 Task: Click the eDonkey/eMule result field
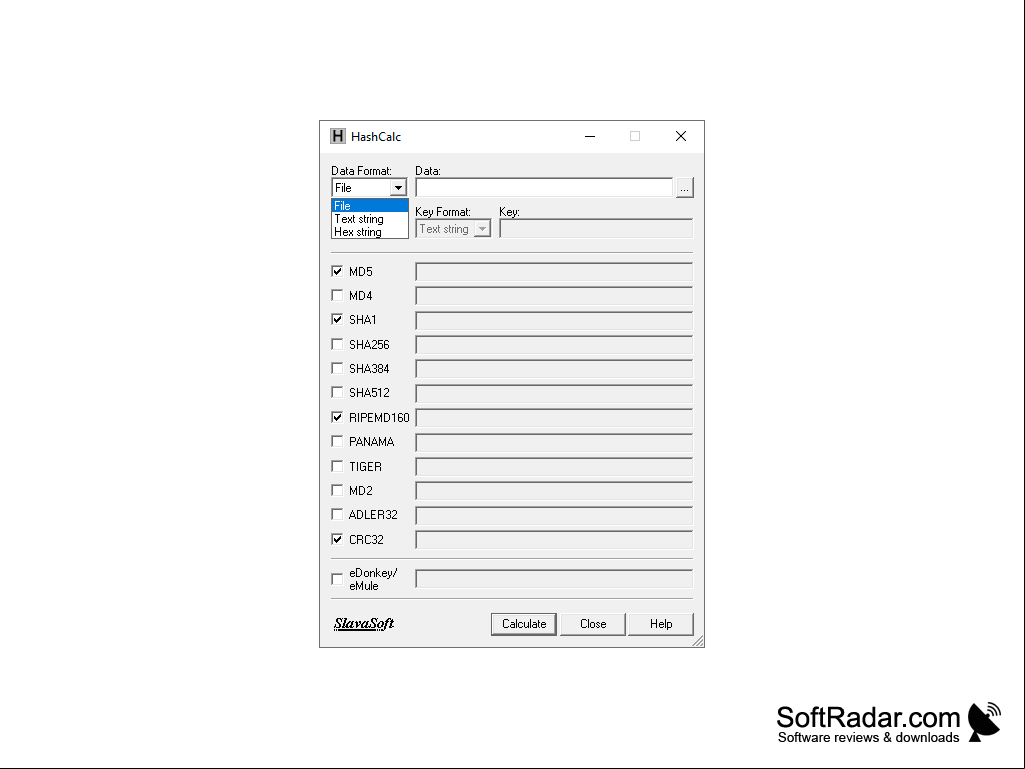[554, 579]
